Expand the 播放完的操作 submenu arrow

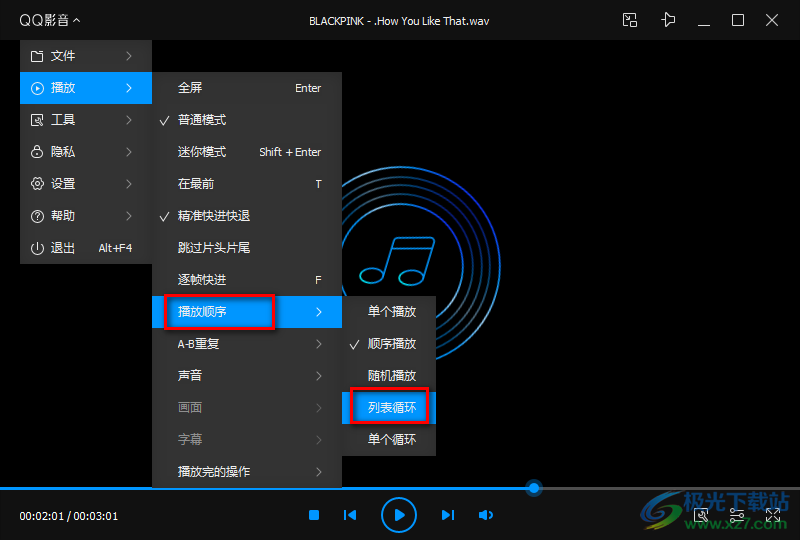click(x=319, y=472)
